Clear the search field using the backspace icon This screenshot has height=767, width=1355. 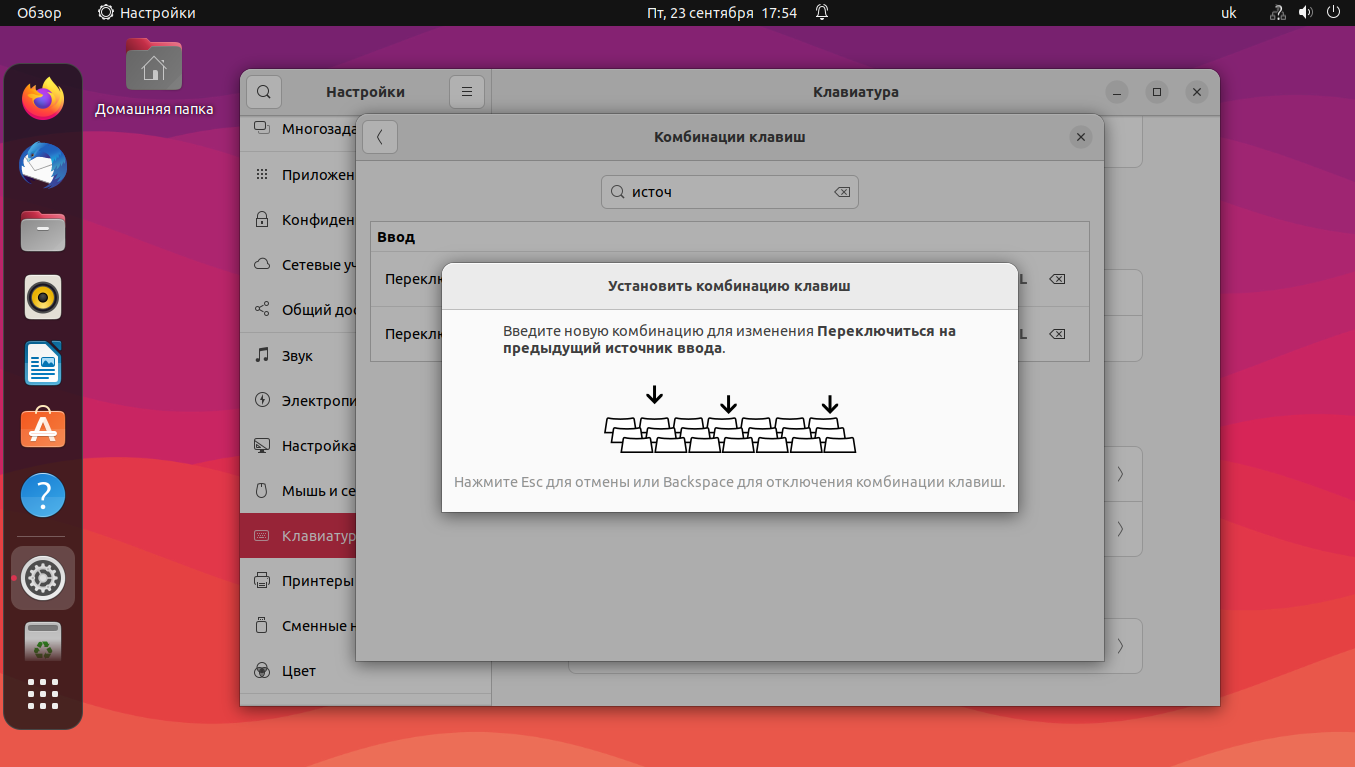coord(842,192)
